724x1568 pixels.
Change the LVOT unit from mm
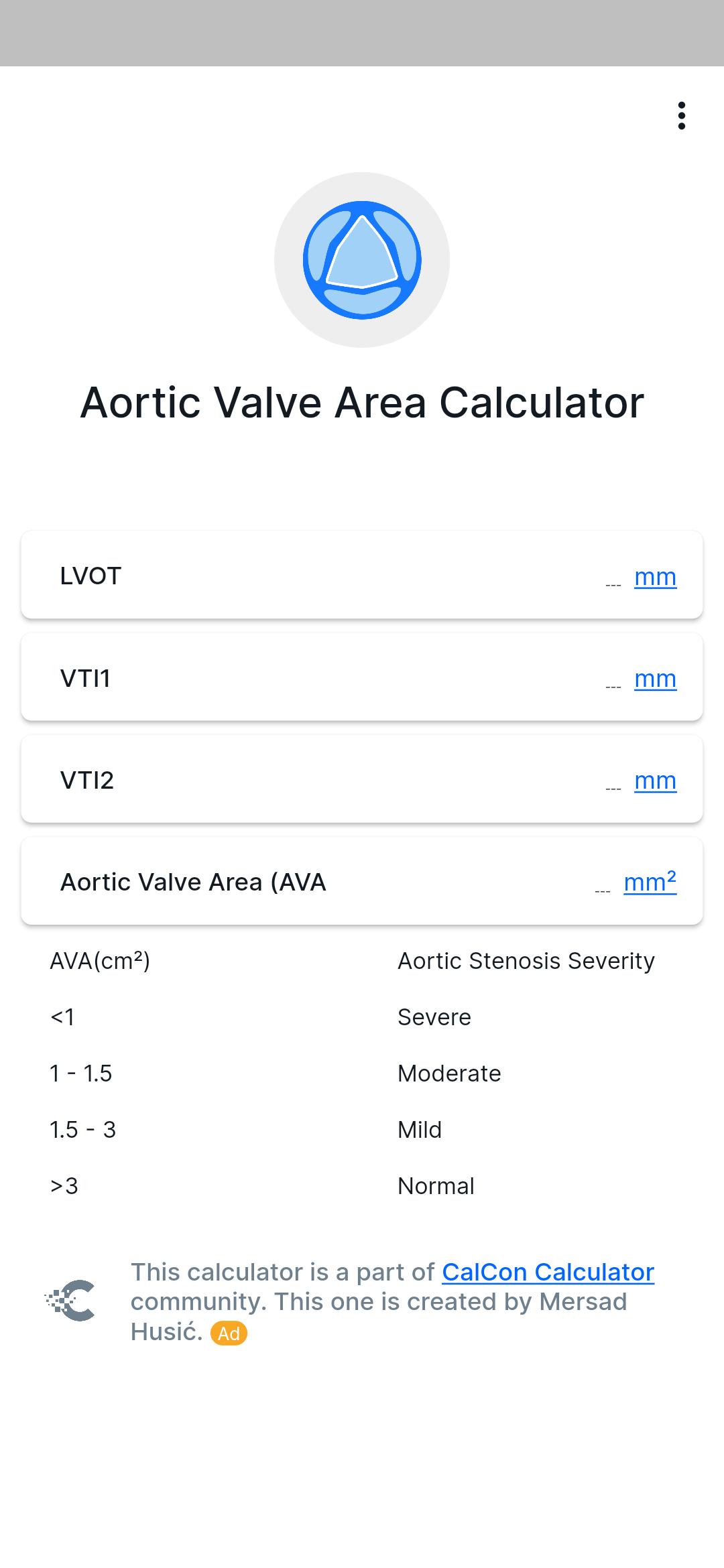click(655, 576)
